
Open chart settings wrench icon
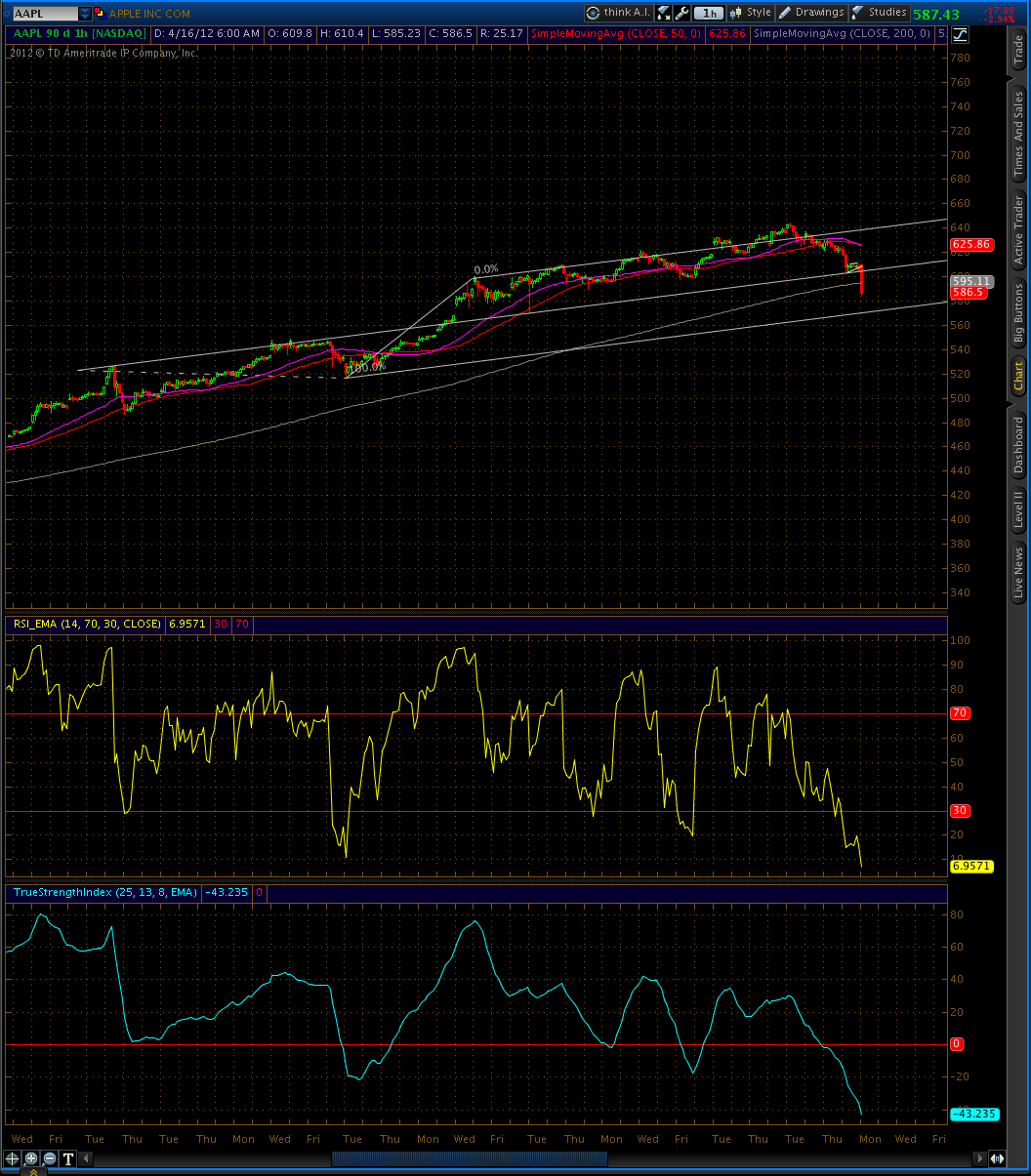(x=682, y=13)
